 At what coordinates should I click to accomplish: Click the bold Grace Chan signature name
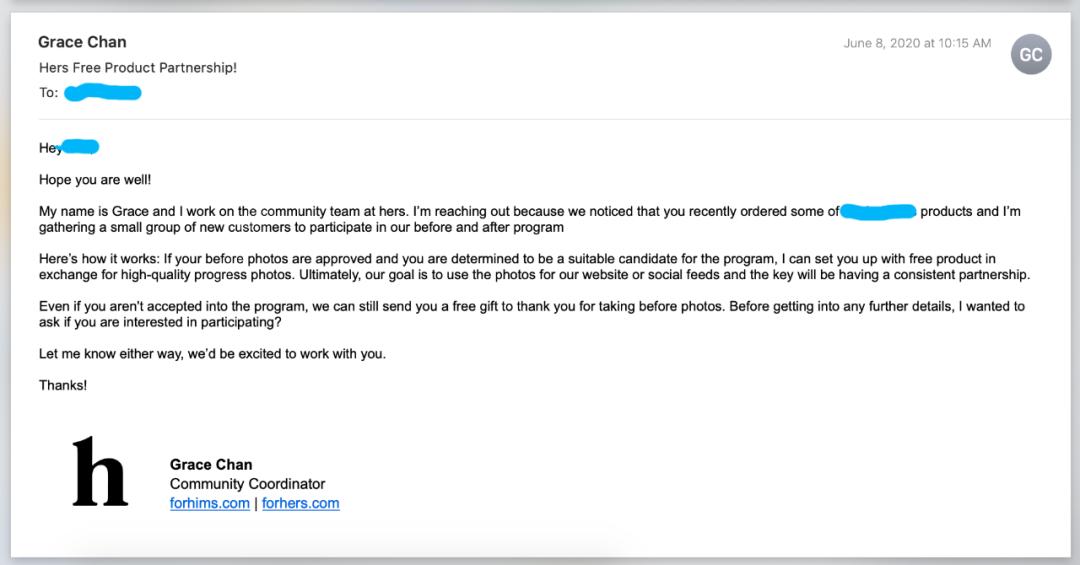[211, 464]
